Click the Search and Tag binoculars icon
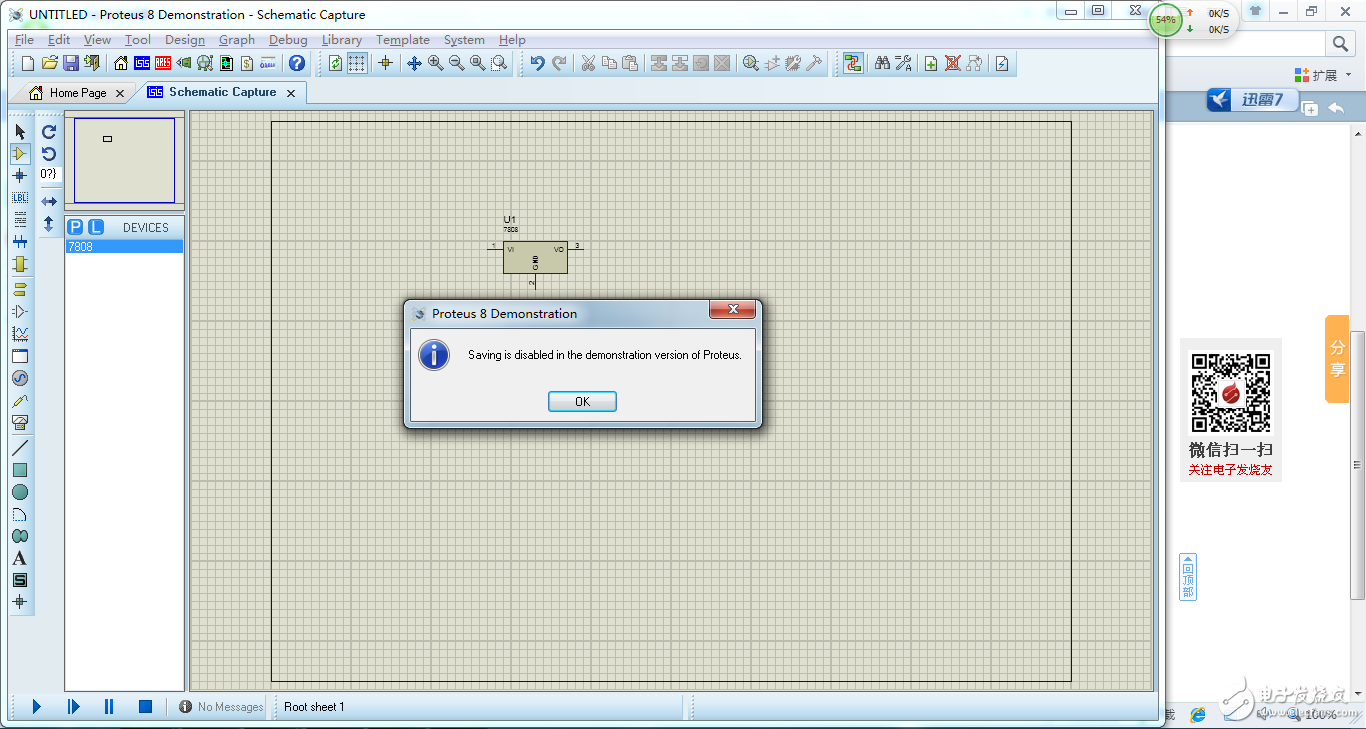 pyautogui.click(x=882, y=63)
